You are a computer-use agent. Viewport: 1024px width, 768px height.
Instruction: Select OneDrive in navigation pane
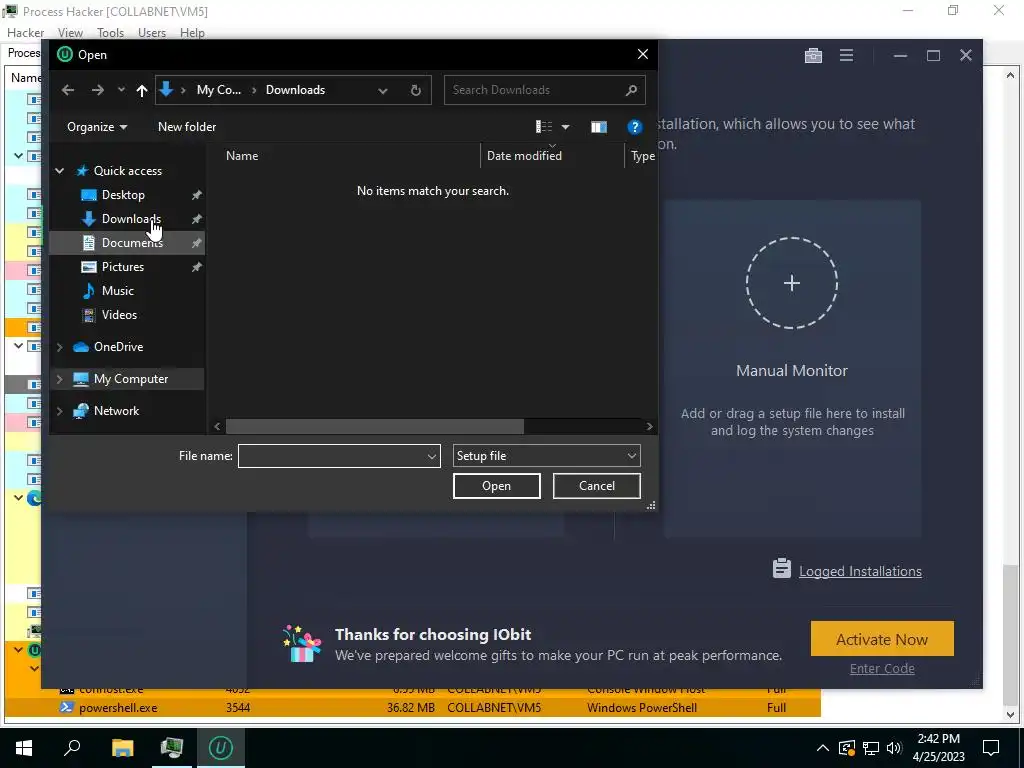(x=118, y=347)
